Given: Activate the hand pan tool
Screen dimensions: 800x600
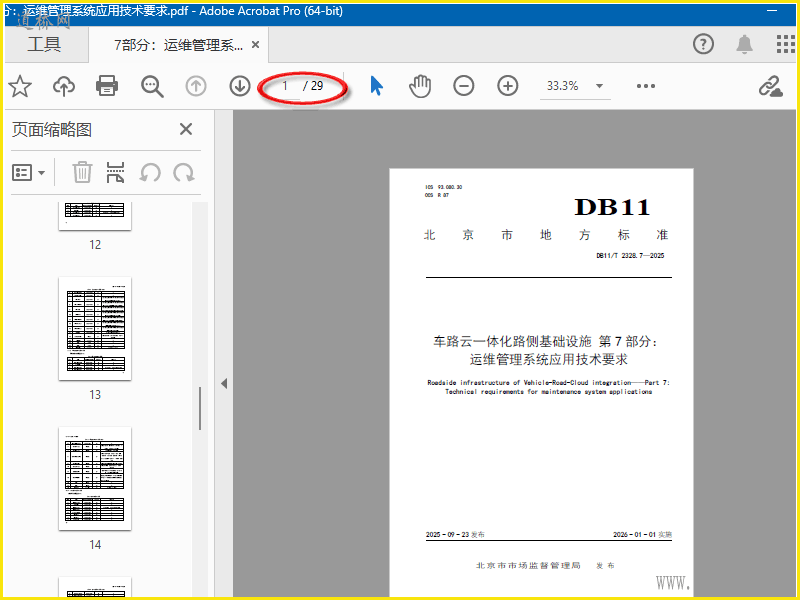Looking at the screenshot, I should pos(420,86).
